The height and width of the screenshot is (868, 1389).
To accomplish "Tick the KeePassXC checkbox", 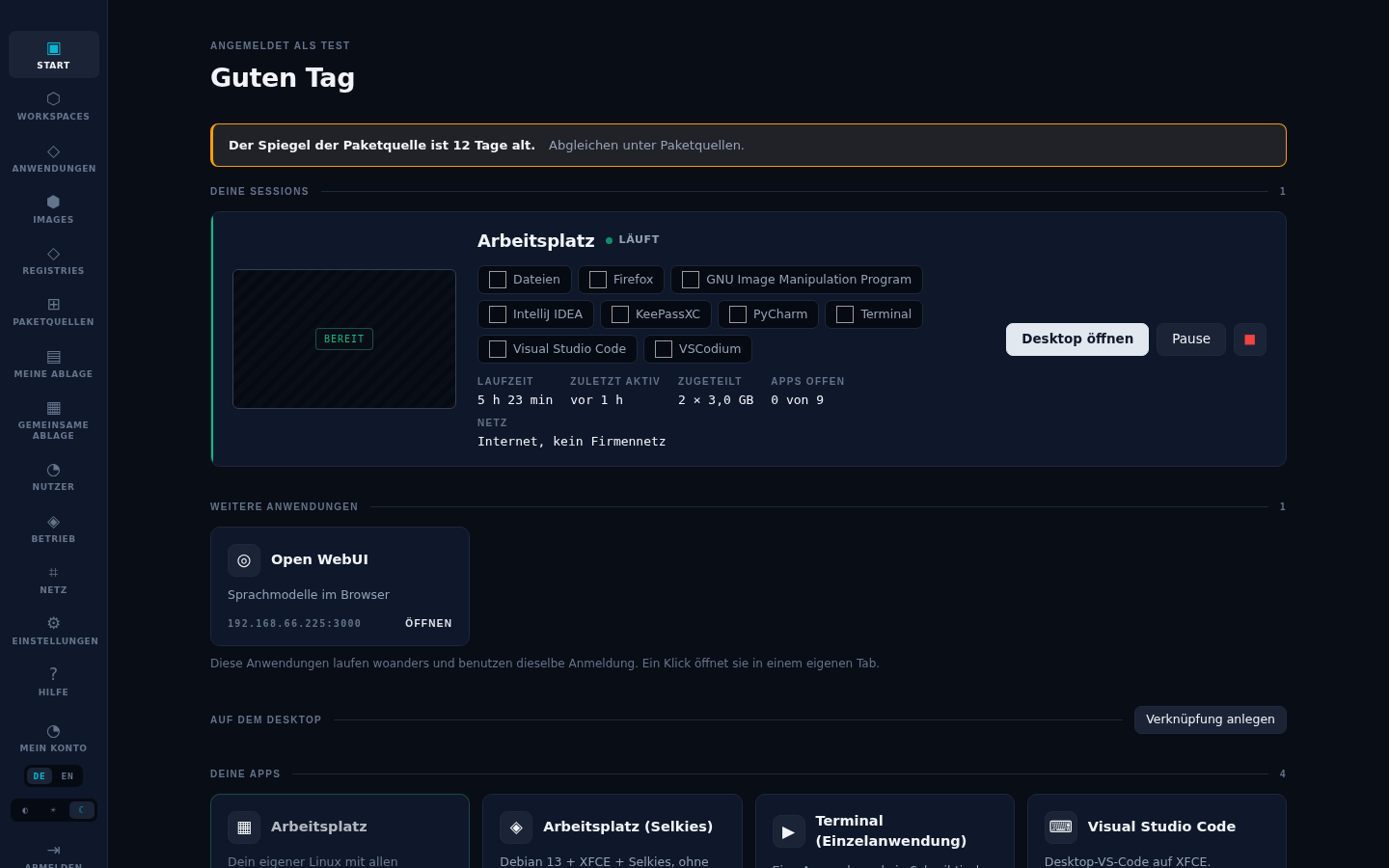I will (620, 314).
